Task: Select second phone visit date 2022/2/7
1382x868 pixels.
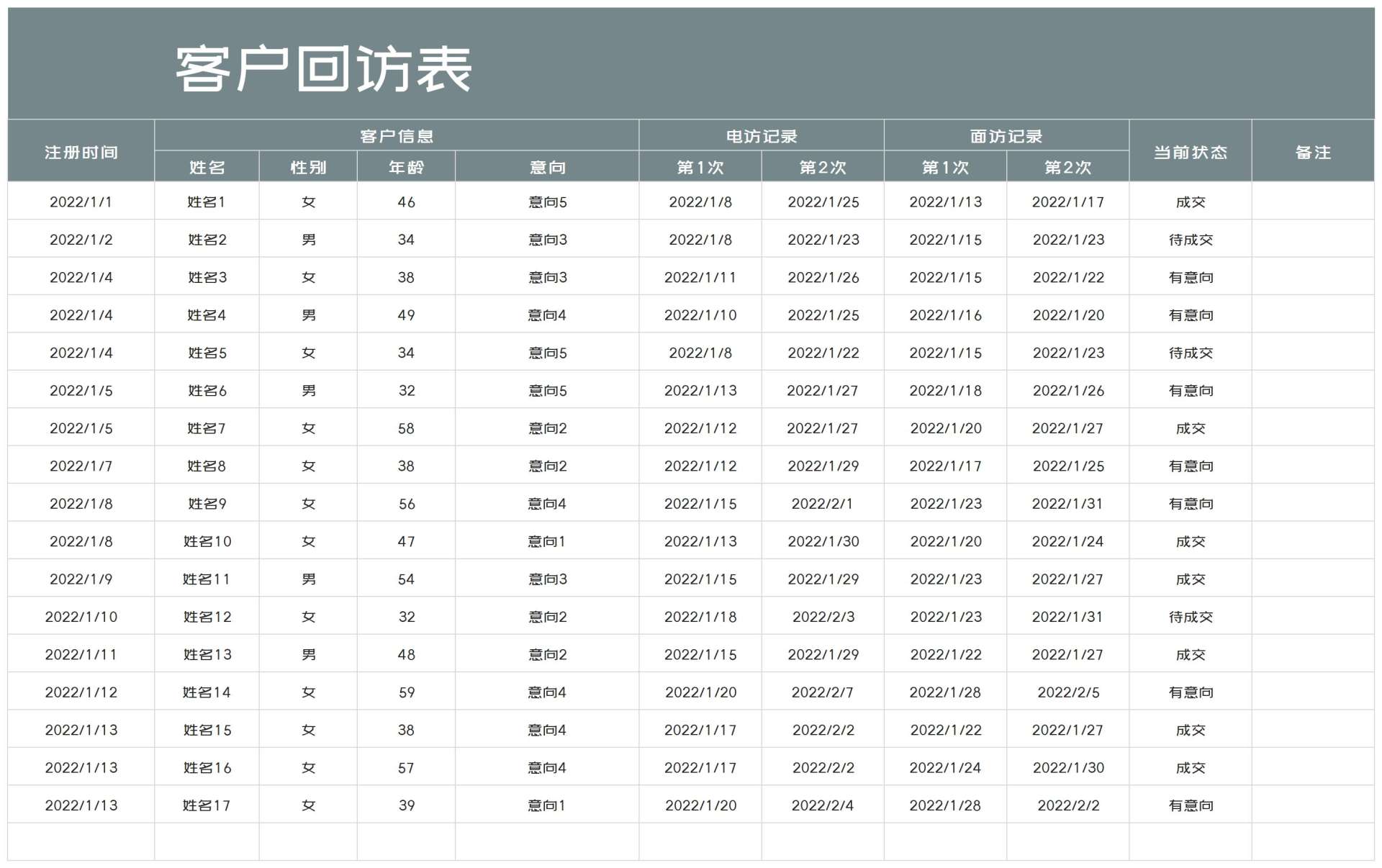Action: click(x=823, y=692)
